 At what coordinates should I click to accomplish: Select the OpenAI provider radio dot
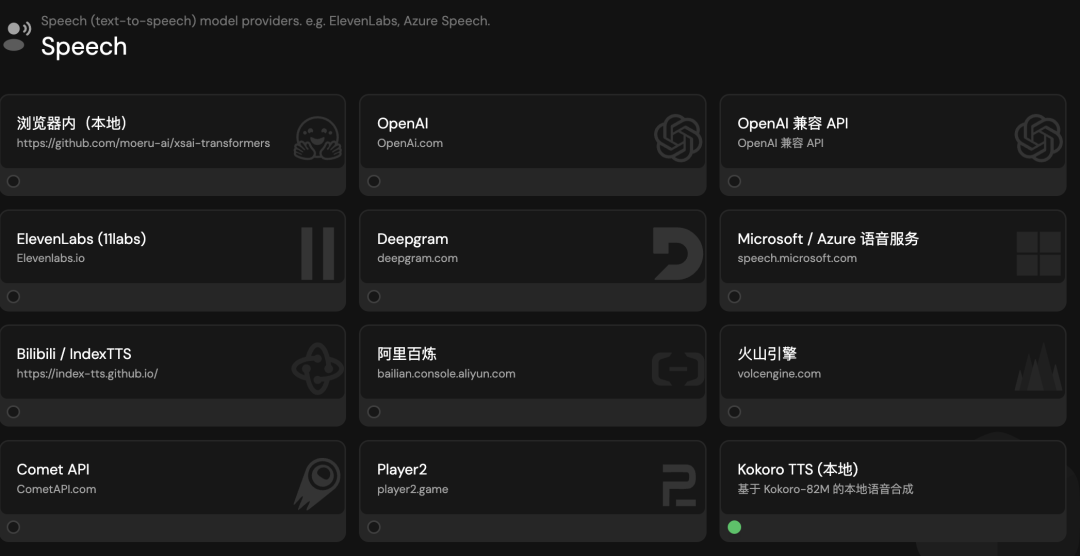pyautogui.click(x=374, y=181)
